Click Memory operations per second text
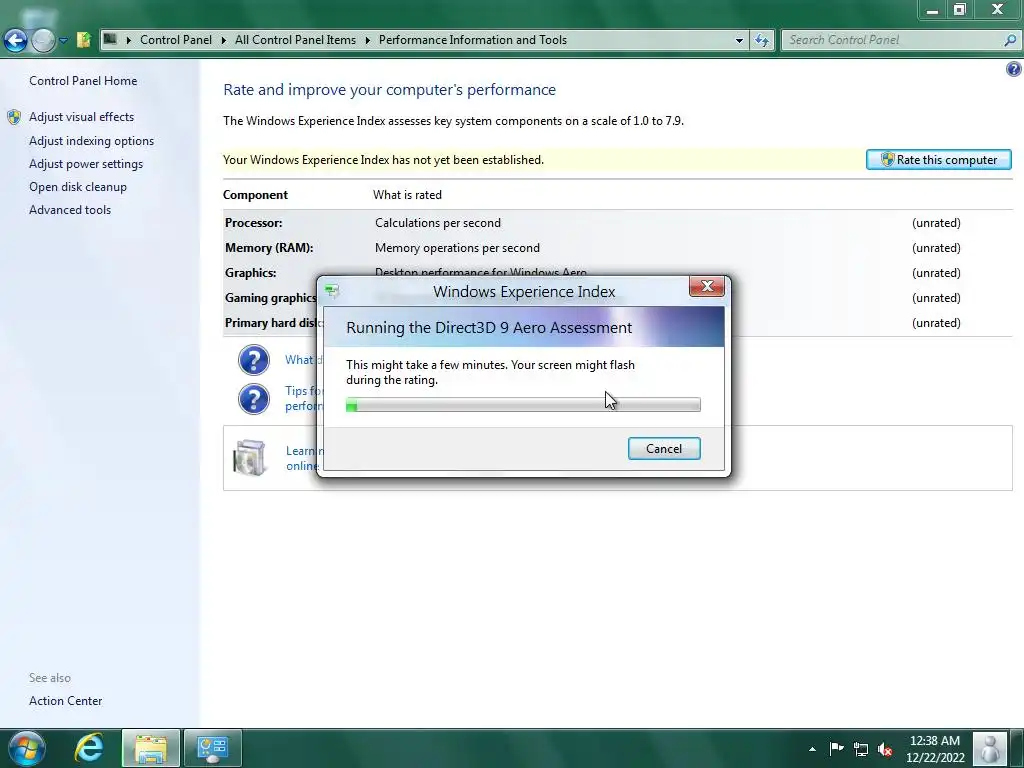Image resolution: width=1024 pixels, height=768 pixels. click(x=458, y=248)
